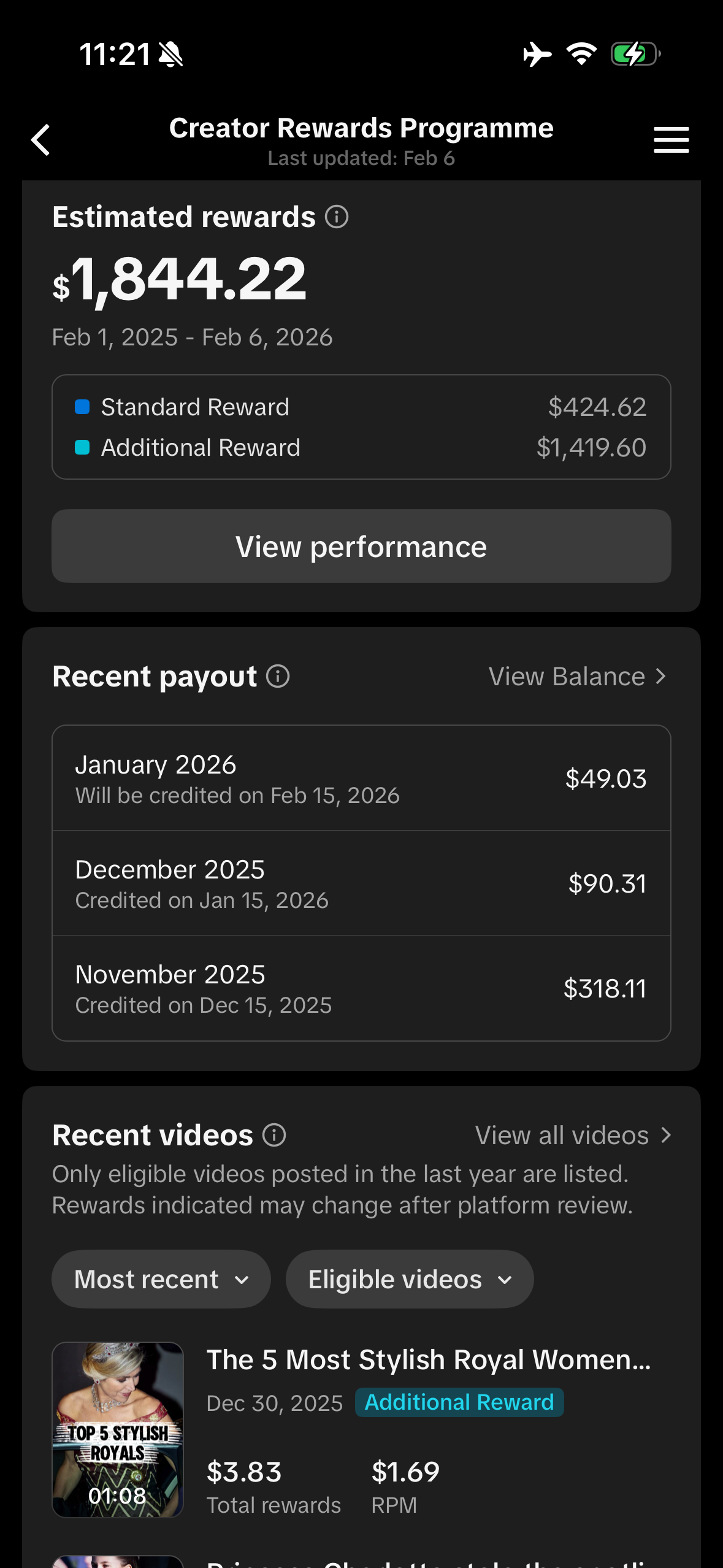This screenshot has width=723, height=1568.
Task: Tap the Wi-Fi status icon
Action: coord(581,54)
